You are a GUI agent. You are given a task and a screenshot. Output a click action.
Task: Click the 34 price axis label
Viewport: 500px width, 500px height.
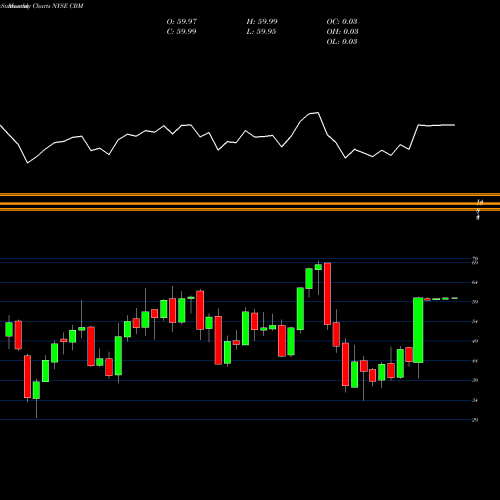[x=475, y=400]
